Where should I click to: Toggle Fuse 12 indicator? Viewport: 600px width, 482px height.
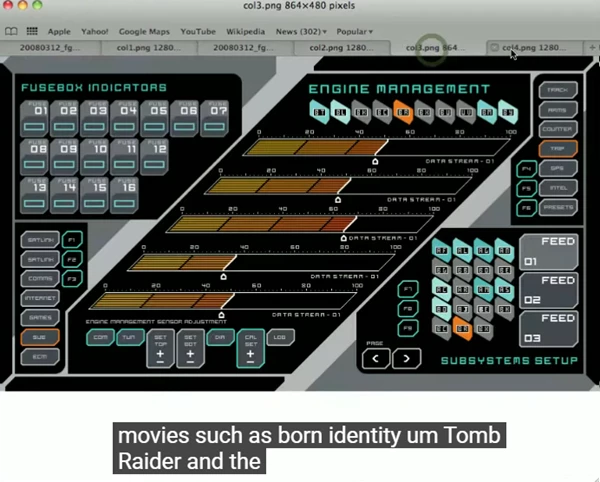(x=155, y=157)
